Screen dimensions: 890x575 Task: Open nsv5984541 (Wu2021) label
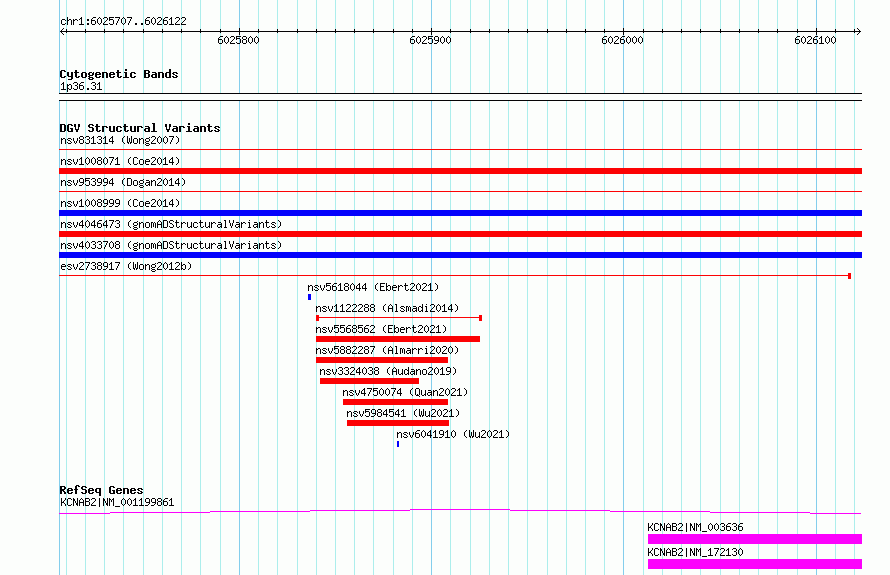coord(403,413)
